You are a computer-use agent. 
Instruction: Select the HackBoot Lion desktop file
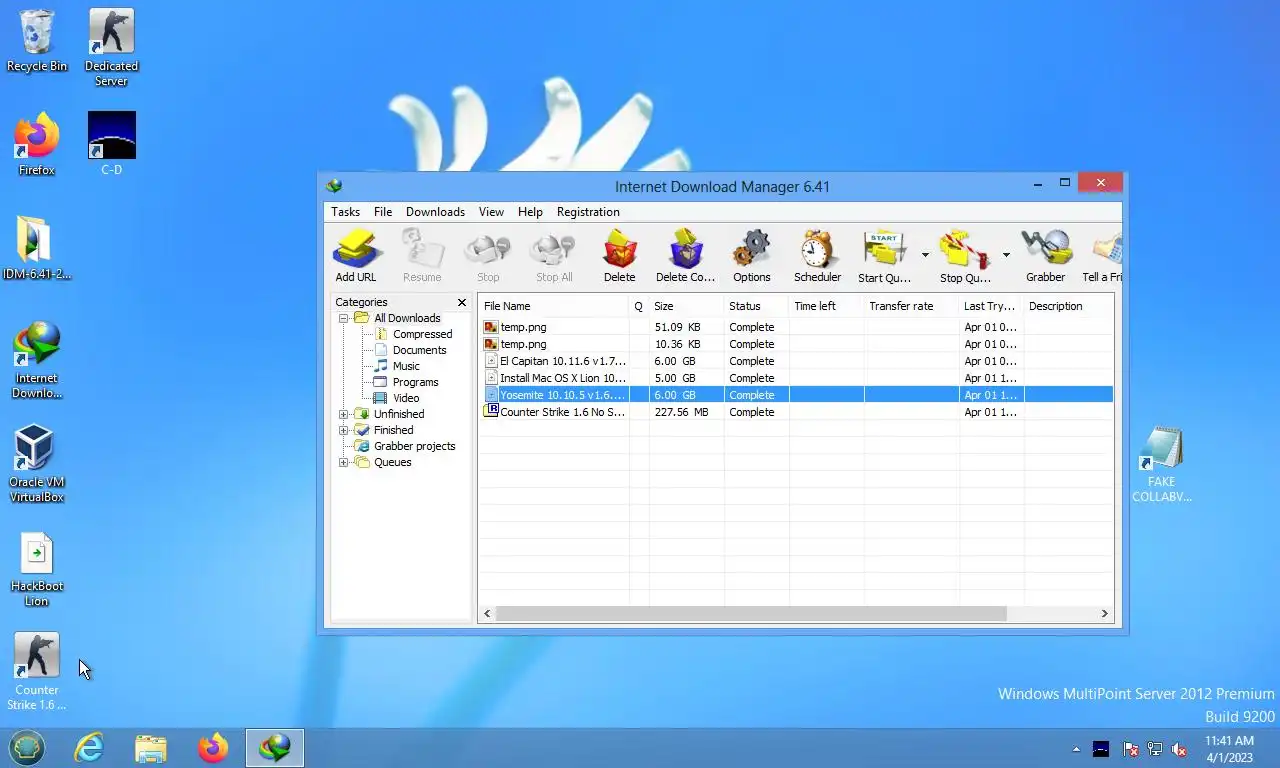click(x=37, y=567)
